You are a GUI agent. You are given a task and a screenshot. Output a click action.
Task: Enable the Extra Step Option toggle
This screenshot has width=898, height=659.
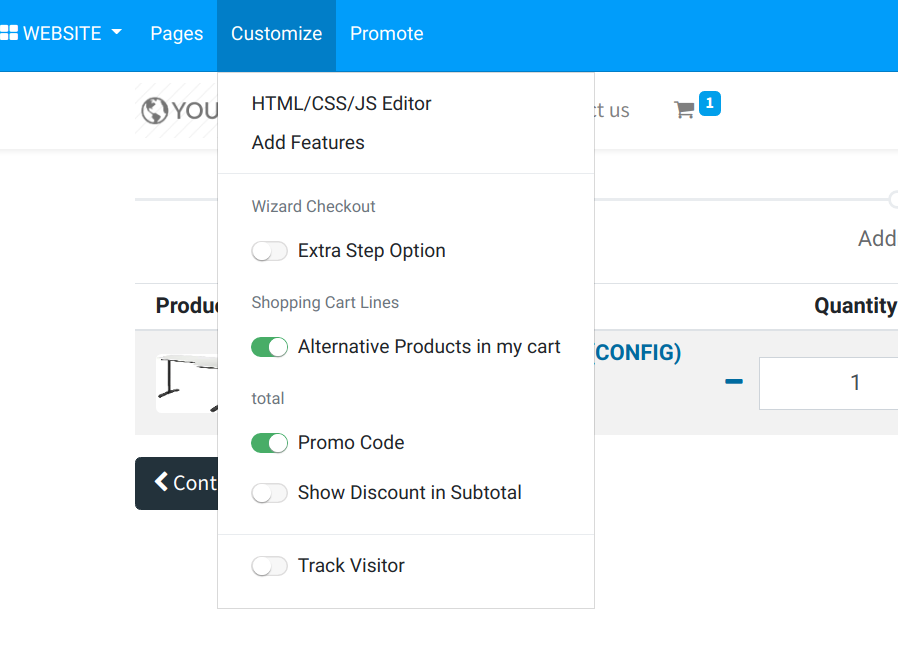269,251
